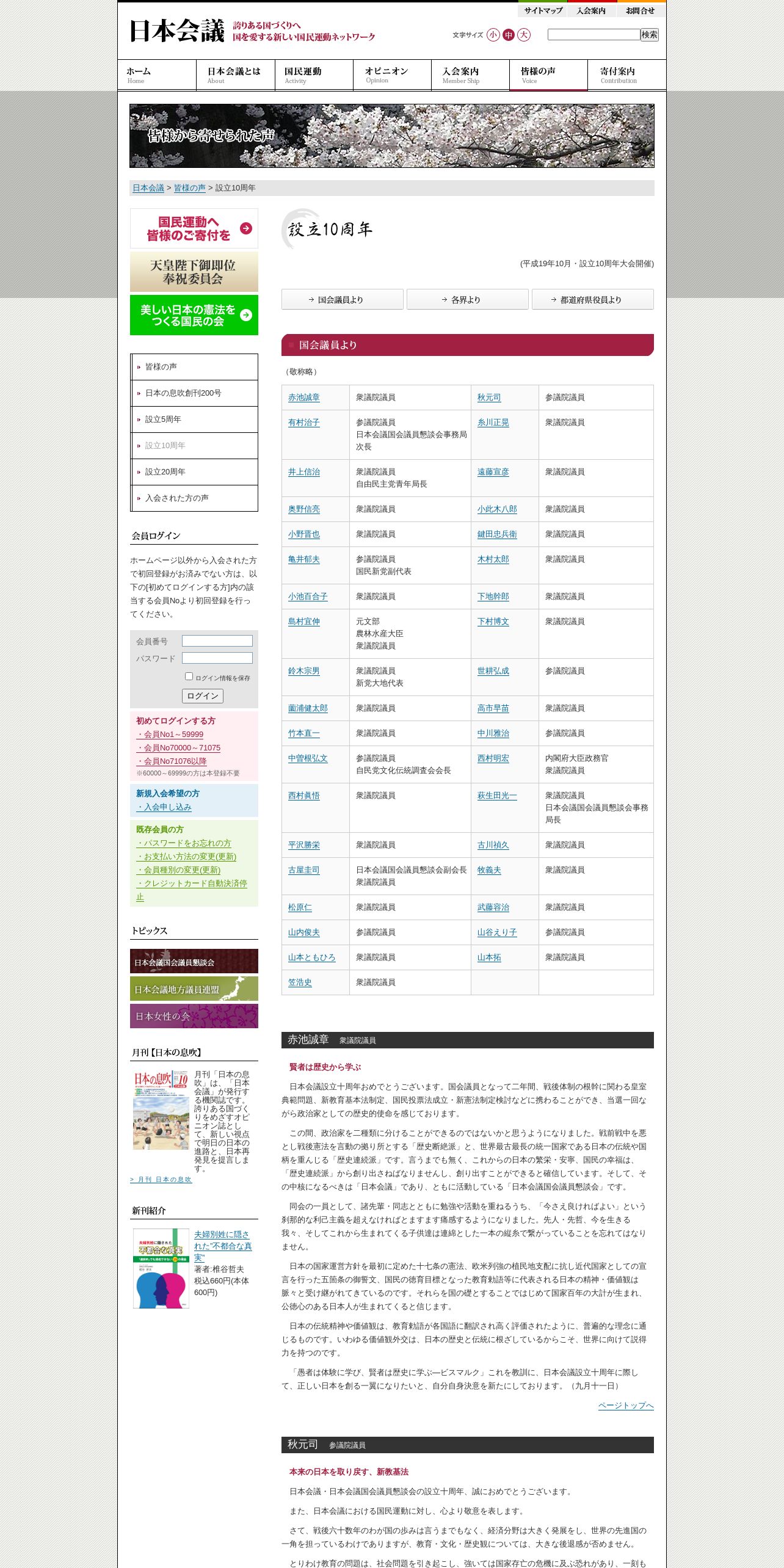Viewport: 784px width, 1568px height.
Task: Click 会員種別の変更(更新) link
Action: 178,870
